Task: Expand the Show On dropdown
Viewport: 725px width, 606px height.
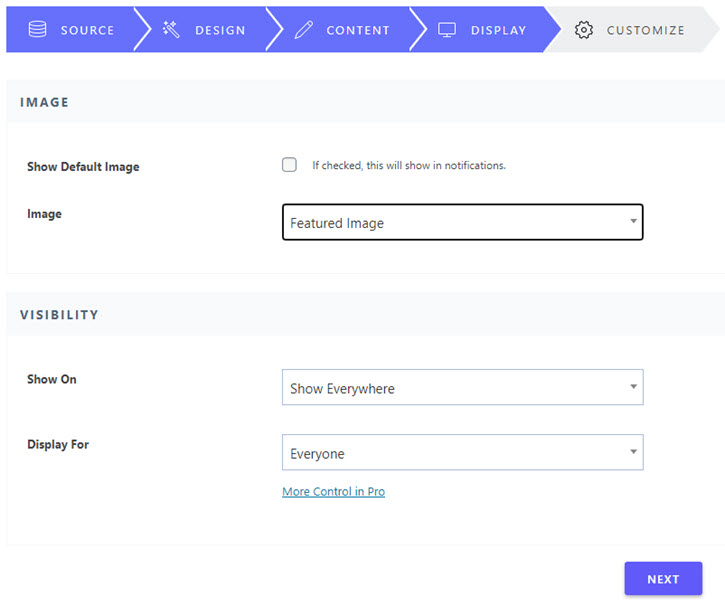Action: 462,387
